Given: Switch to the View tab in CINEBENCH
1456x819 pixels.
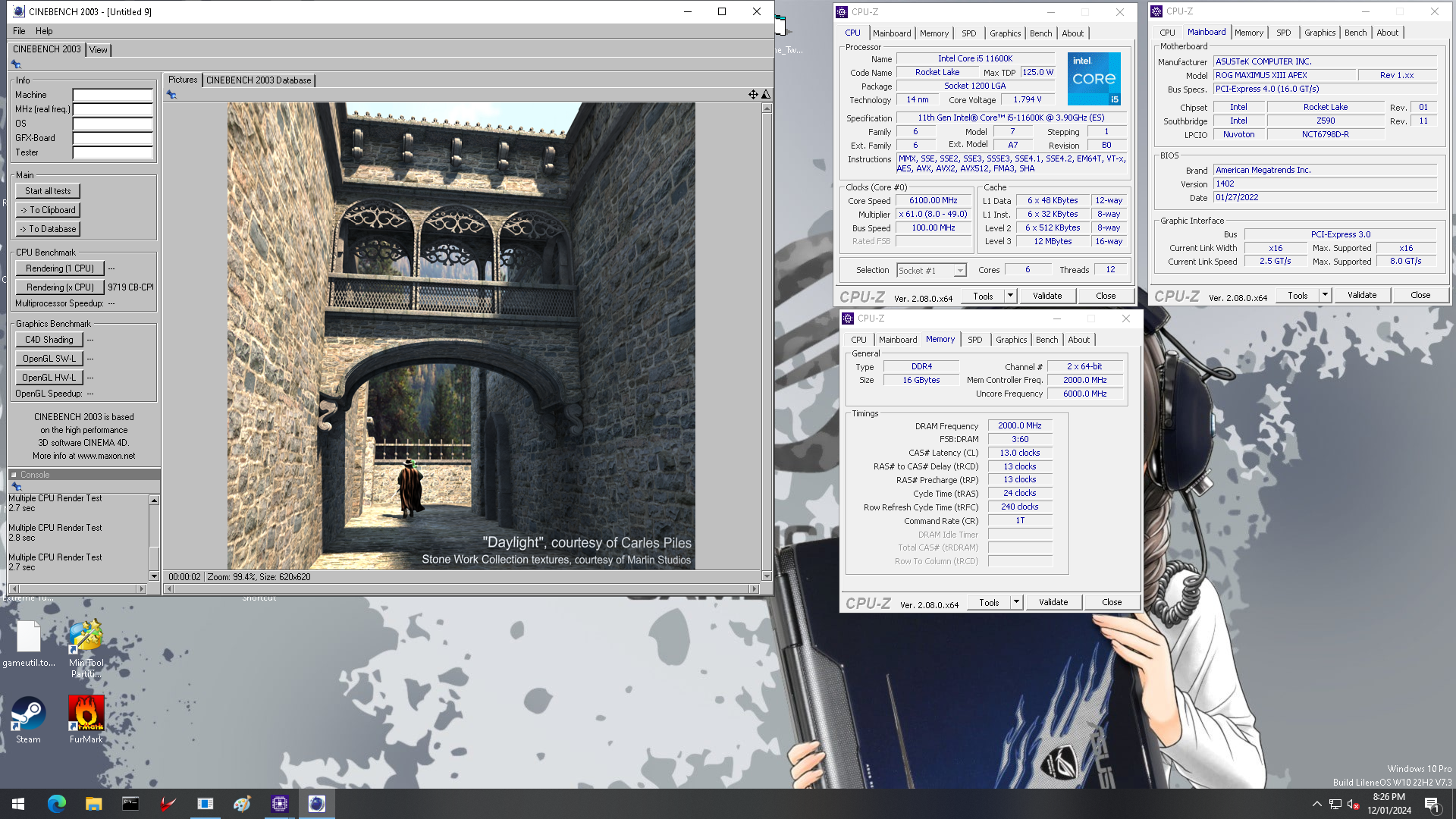Looking at the screenshot, I should [x=99, y=50].
